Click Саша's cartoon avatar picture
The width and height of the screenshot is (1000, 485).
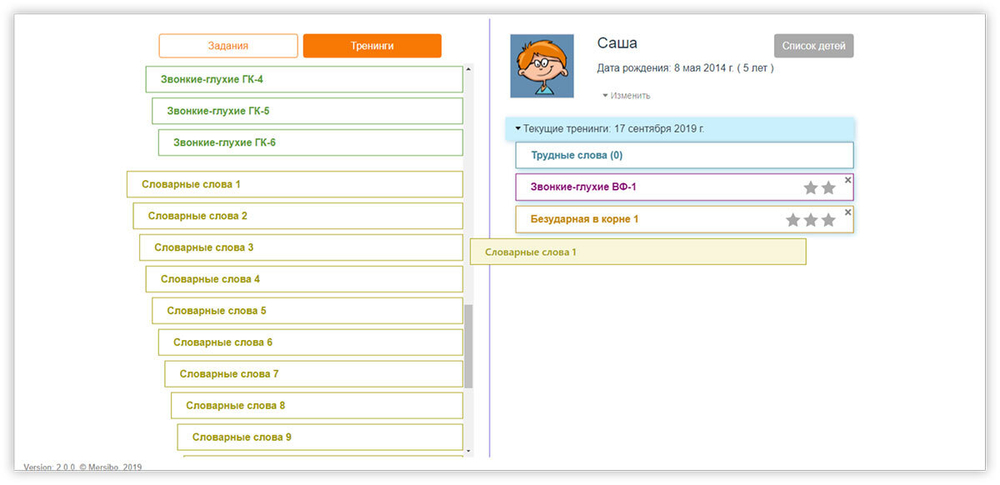[542, 66]
